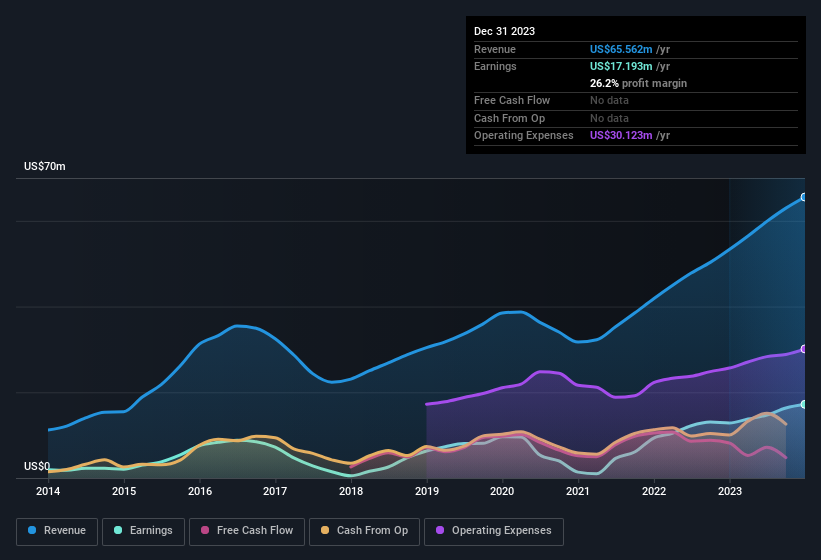Click the 2014 x-axis label
Screen dimensions: 821x560
(x=48, y=491)
